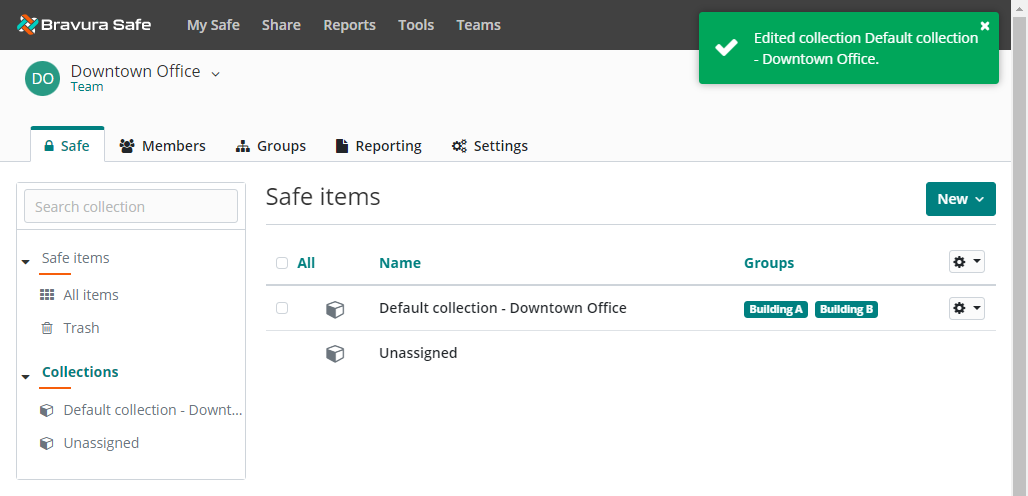Focus the Search collection input field
Image resolution: width=1028 pixels, height=496 pixels.
(131, 206)
